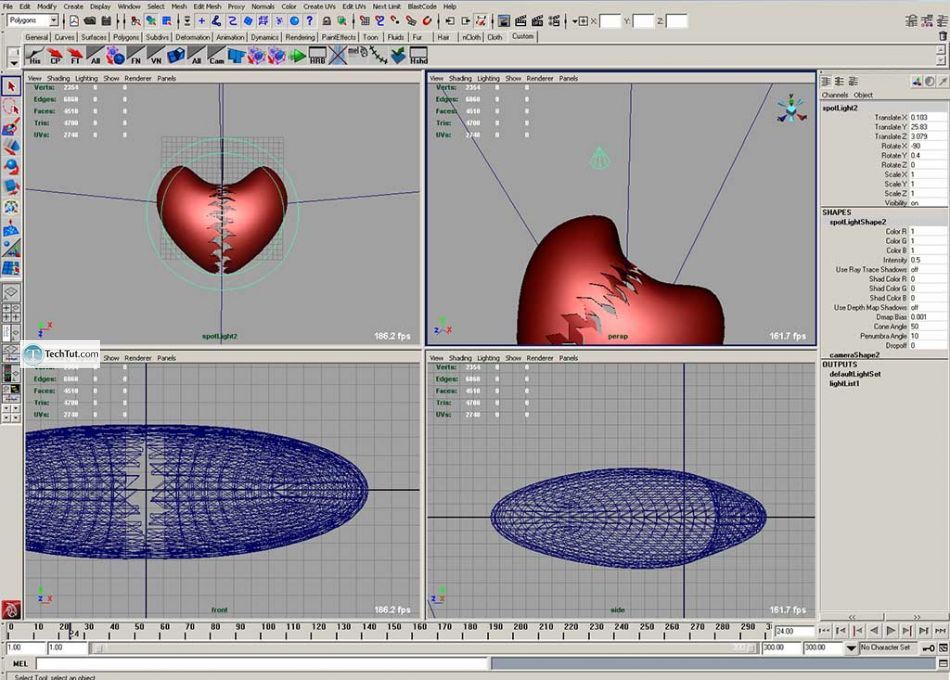
Task: Choose the Paint selection brush tool
Action: point(11,127)
